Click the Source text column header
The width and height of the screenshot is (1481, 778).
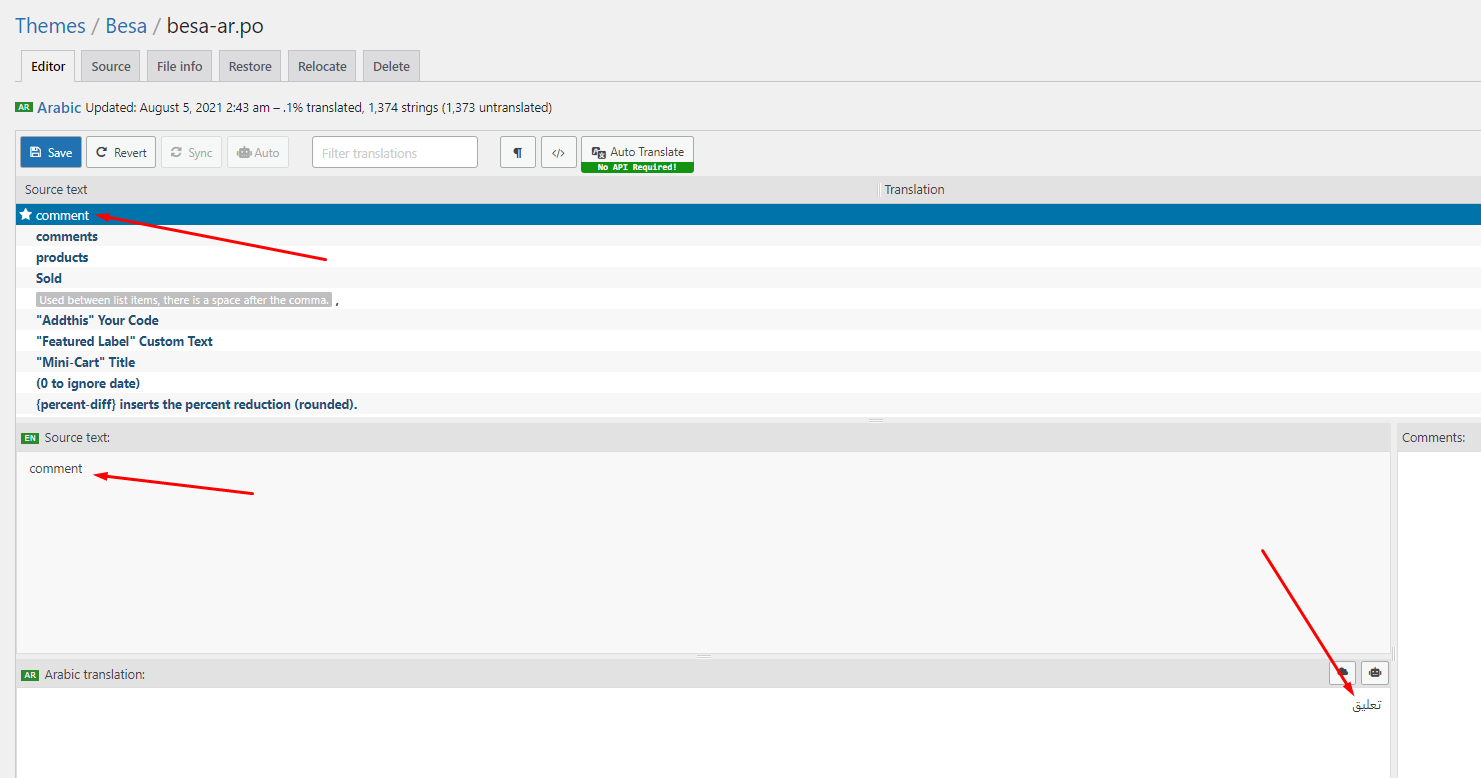click(x=56, y=189)
